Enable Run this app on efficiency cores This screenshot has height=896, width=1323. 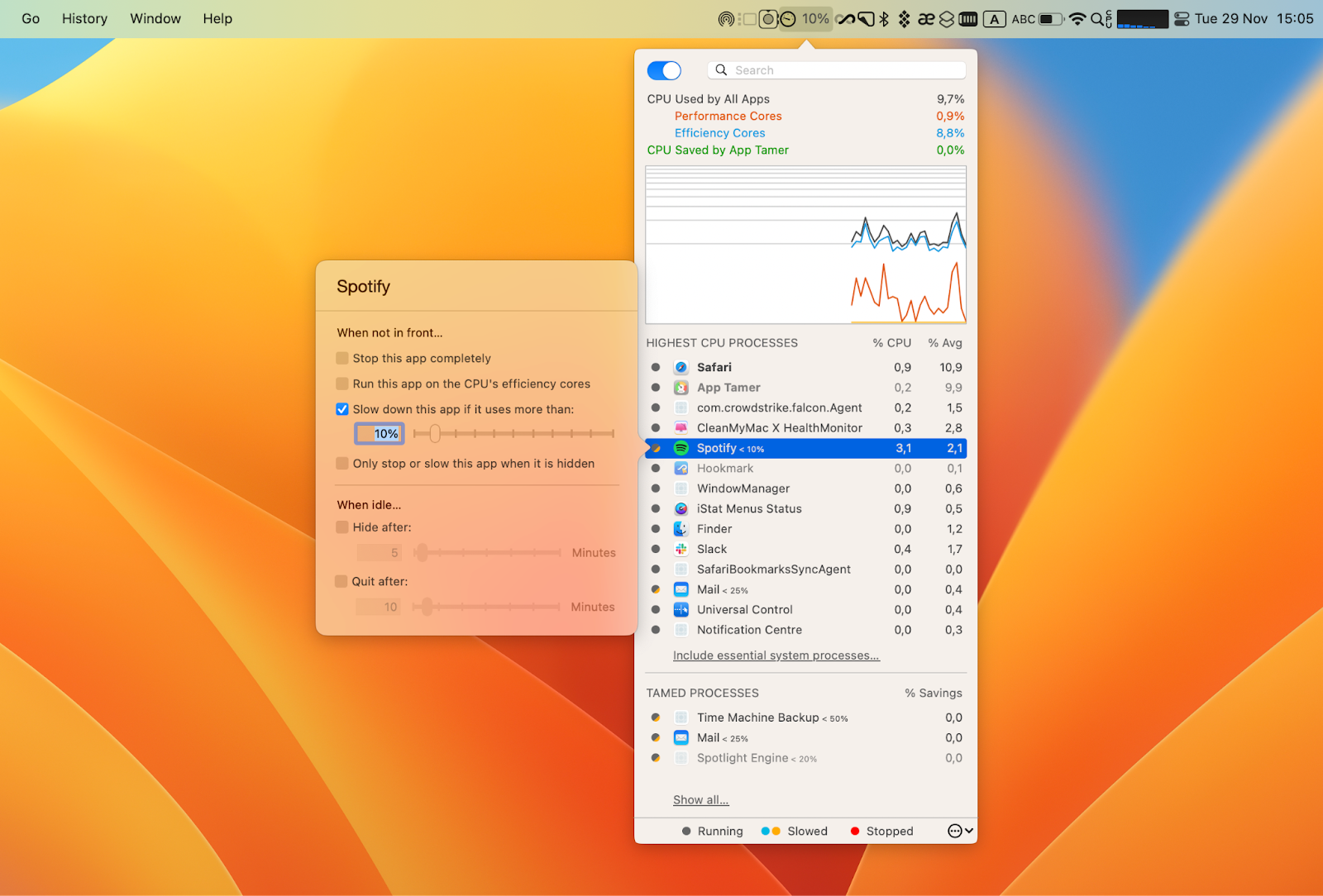click(x=342, y=384)
